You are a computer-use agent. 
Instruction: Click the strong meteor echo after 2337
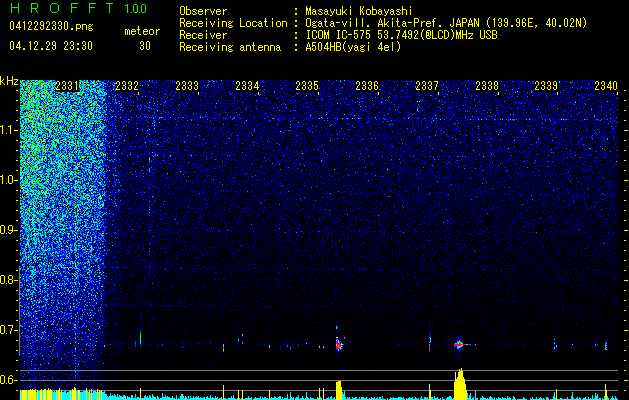click(x=460, y=344)
